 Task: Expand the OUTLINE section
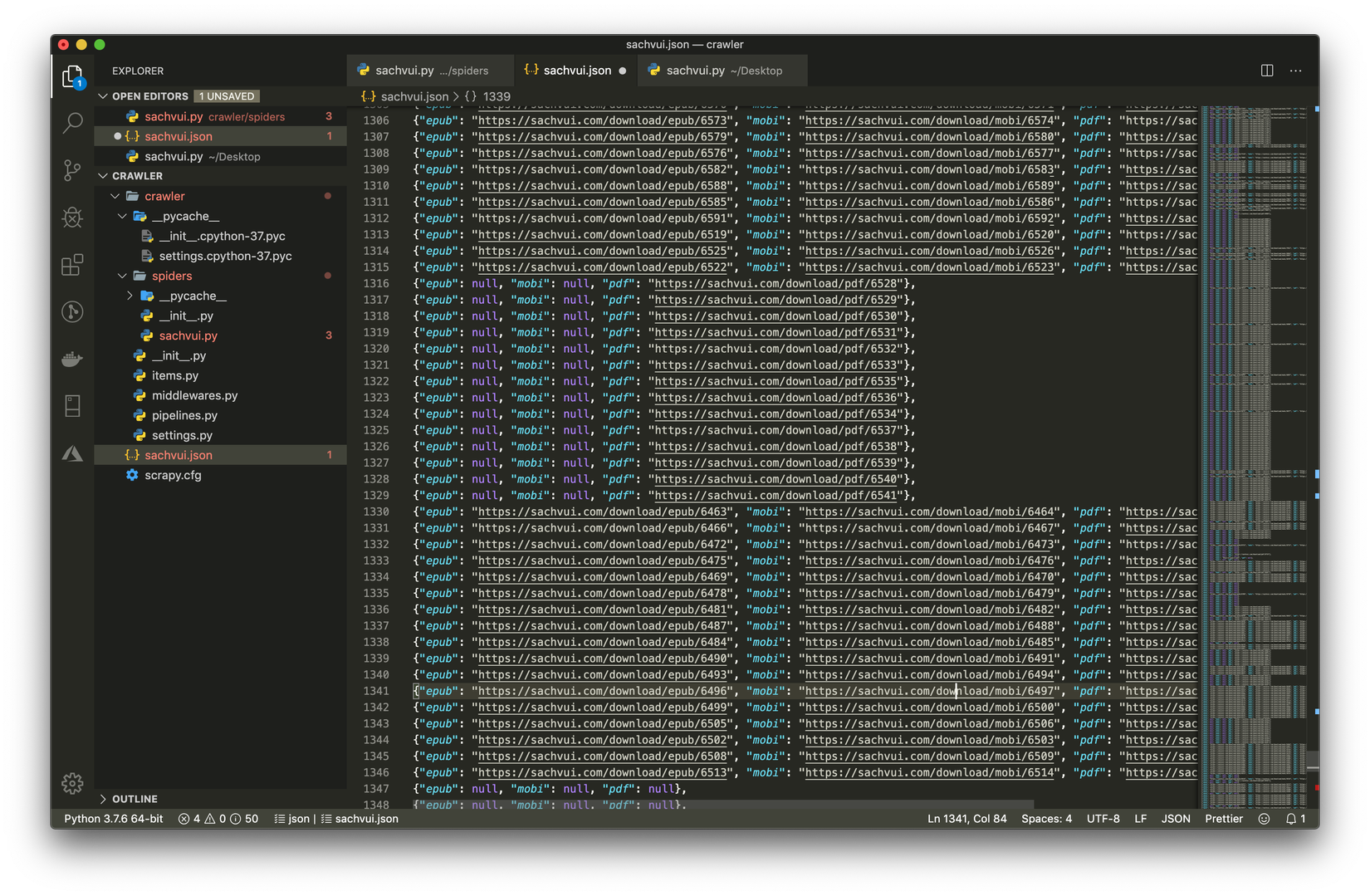[104, 799]
